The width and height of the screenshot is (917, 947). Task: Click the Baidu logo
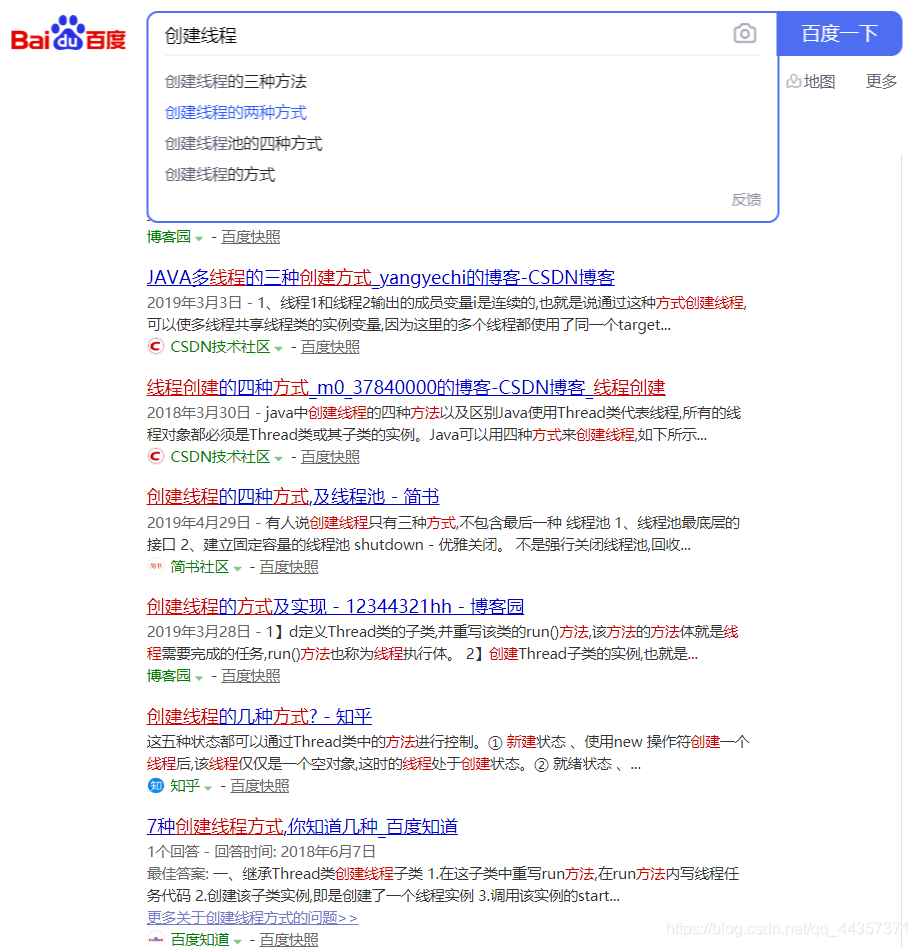(x=68, y=33)
